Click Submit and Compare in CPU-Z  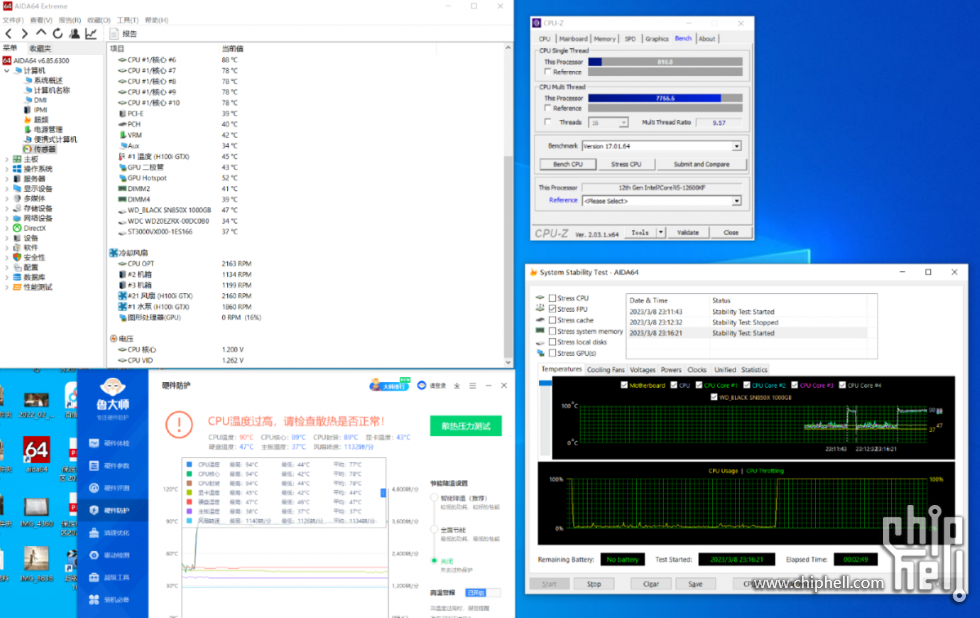[701, 164]
